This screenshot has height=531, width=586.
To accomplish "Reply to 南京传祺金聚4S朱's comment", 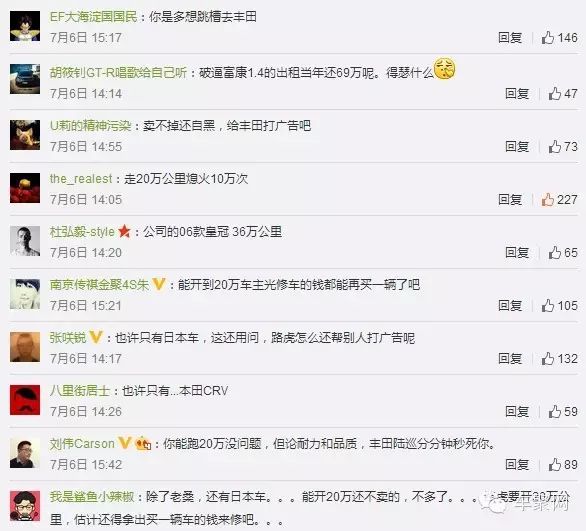I will (x=510, y=306).
